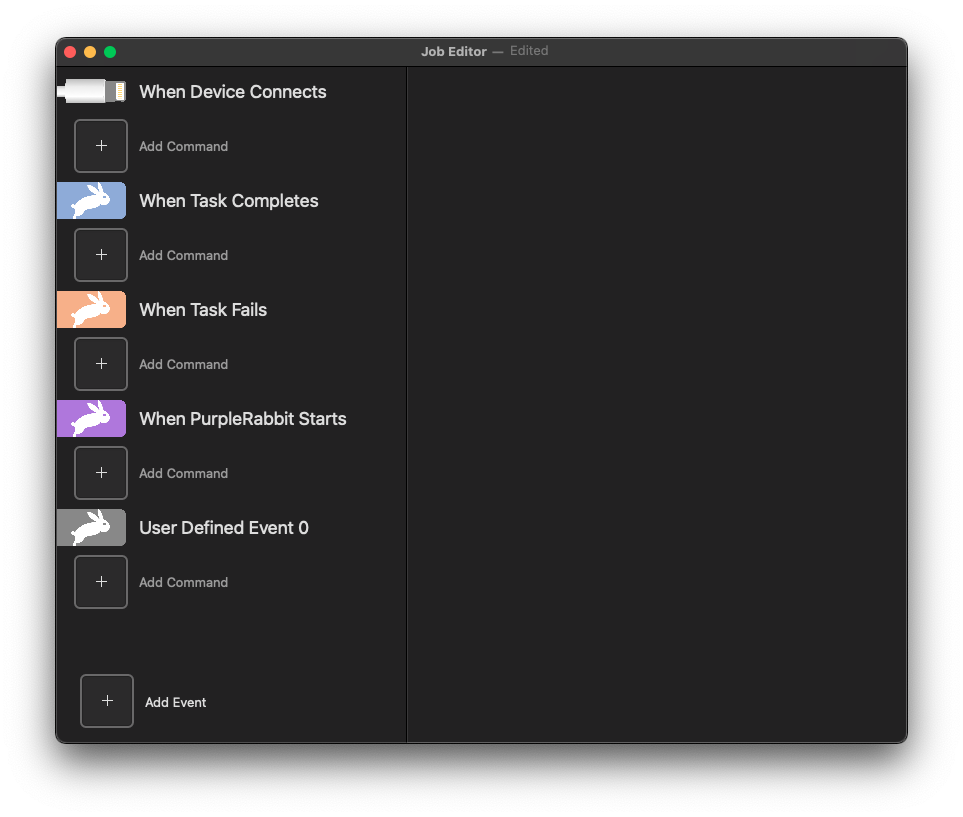Image resolution: width=963 pixels, height=817 pixels.
Task: Select the User Defined Event 0 title
Action: click(224, 528)
